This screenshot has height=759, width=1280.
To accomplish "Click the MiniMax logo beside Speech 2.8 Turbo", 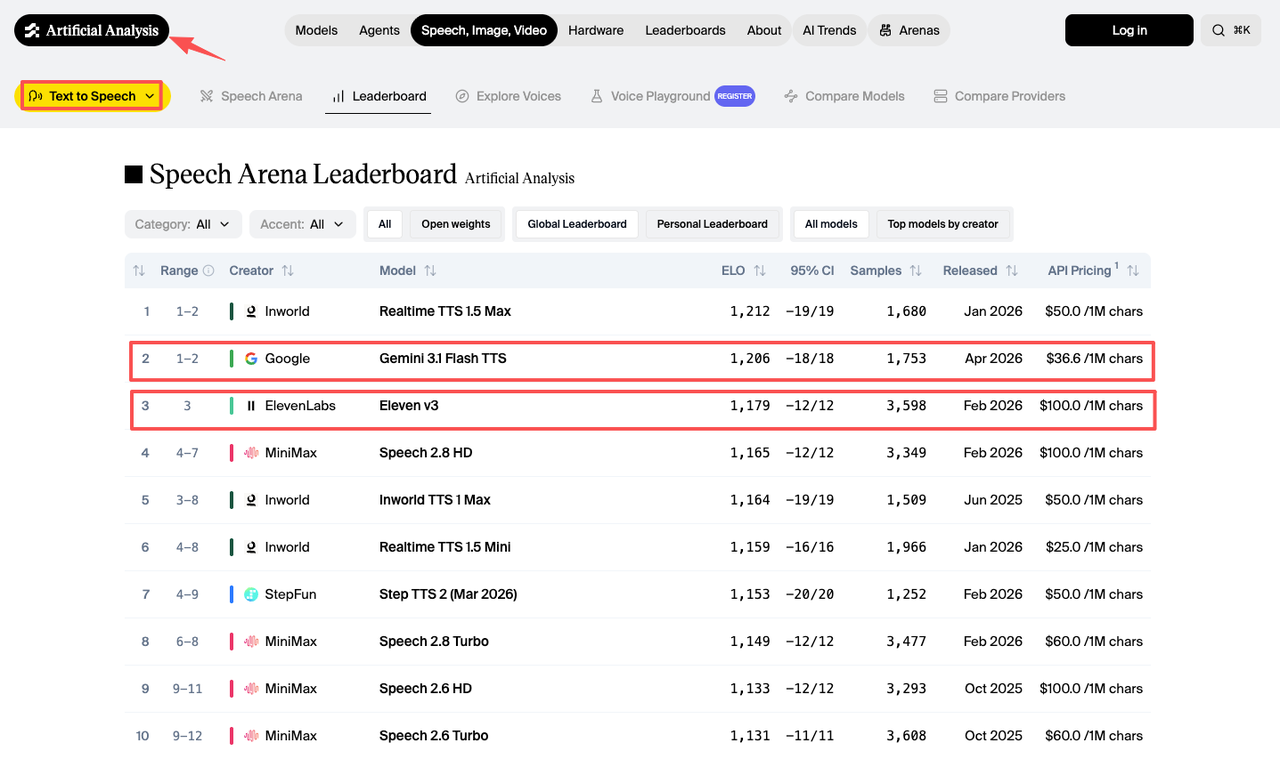I will click(251, 641).
